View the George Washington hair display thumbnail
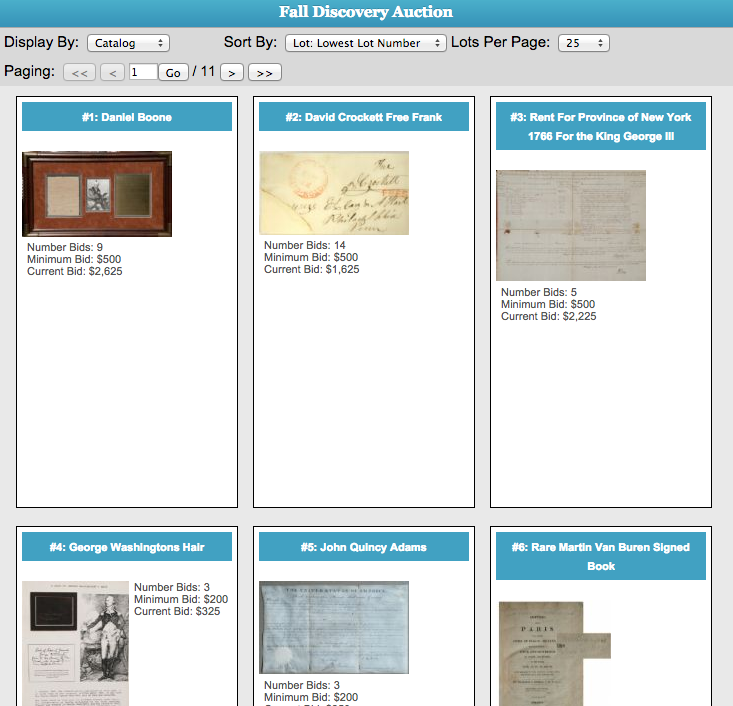The image size is (733, 706). coord(75,643)
